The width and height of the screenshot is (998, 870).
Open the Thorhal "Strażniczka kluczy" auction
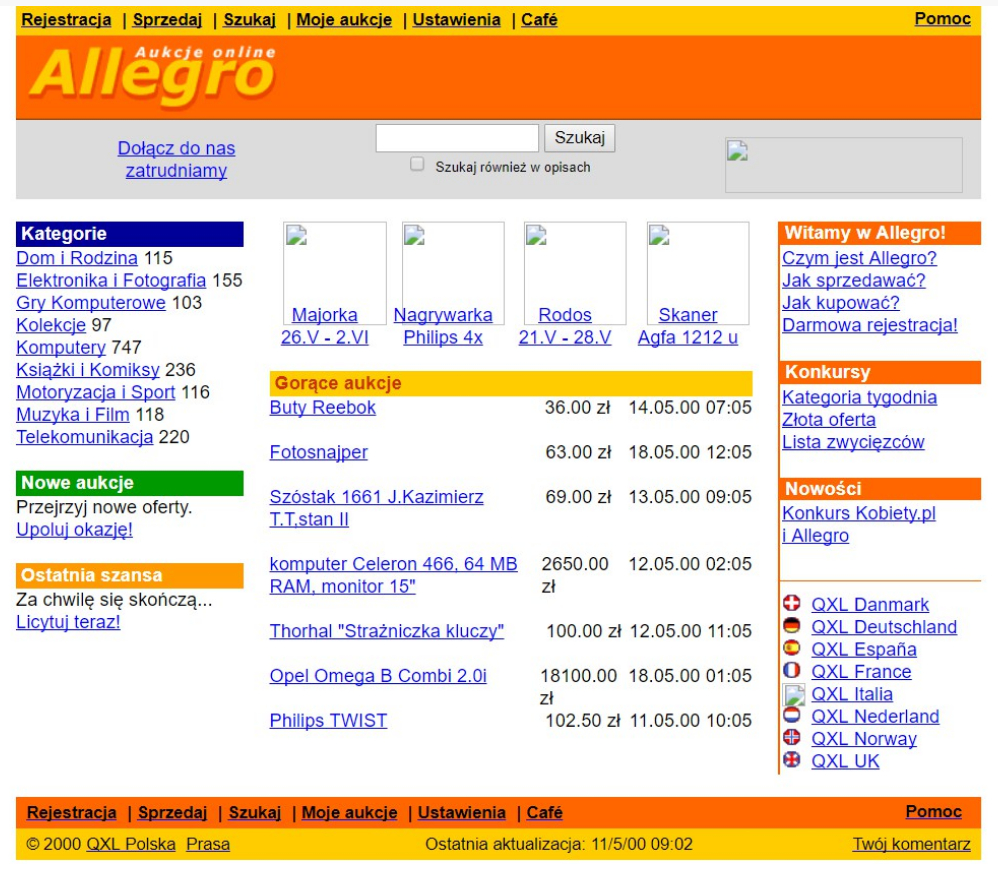pos(386,631)
